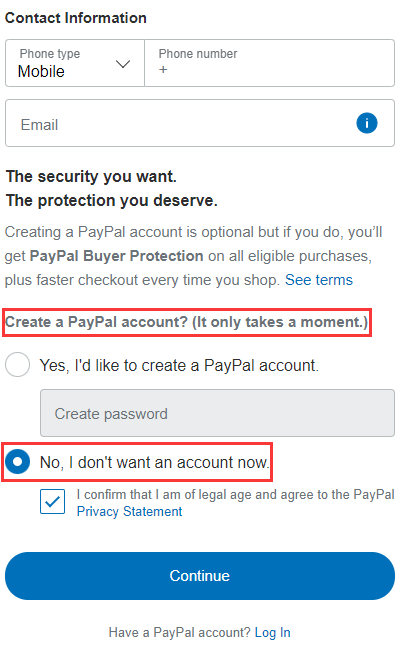Open the See terms link
The image size is (400, 649).
pyautogui.click(x=318, y=280)
